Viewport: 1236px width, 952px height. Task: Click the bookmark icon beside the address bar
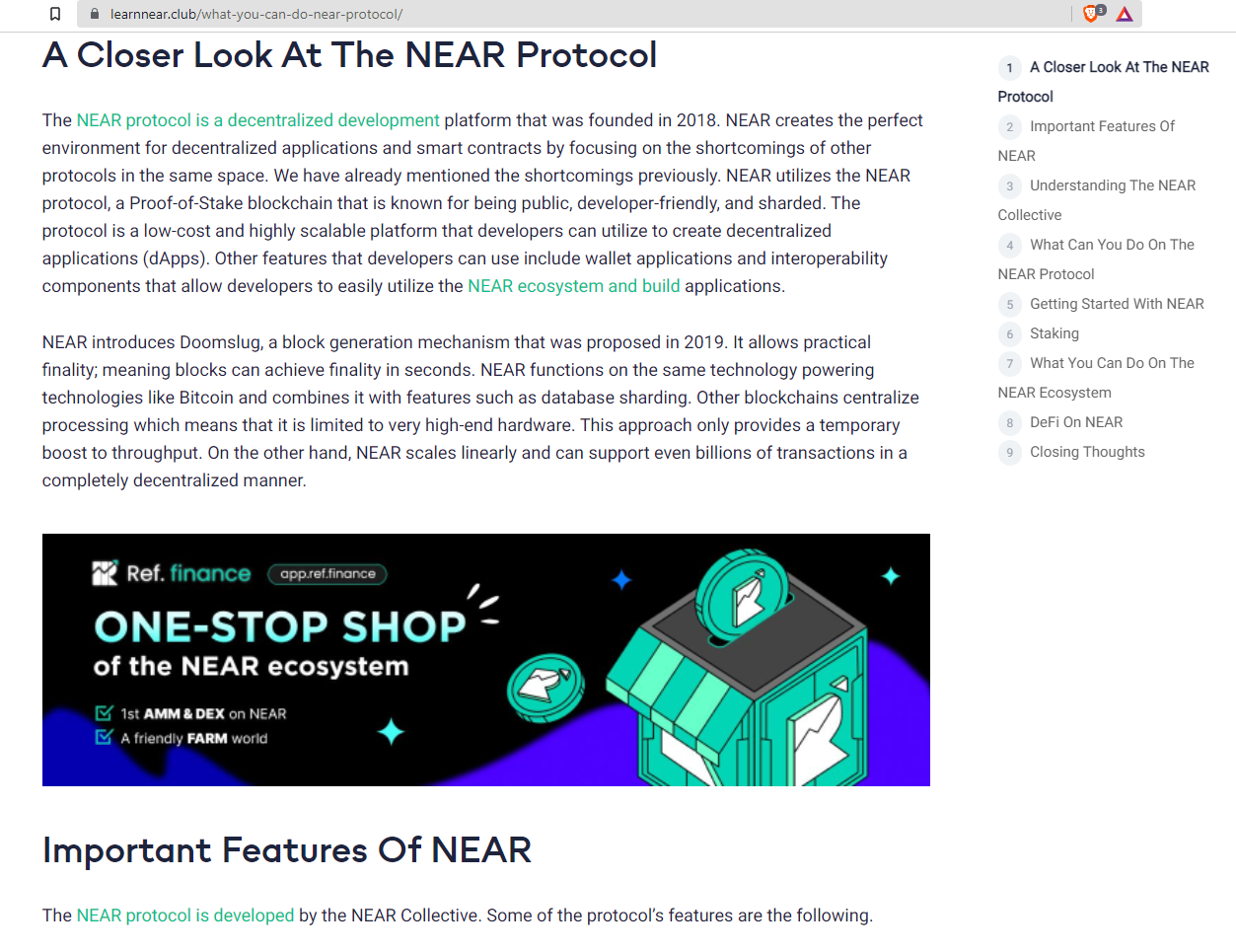pyautogui.click(x=54, y=14)
